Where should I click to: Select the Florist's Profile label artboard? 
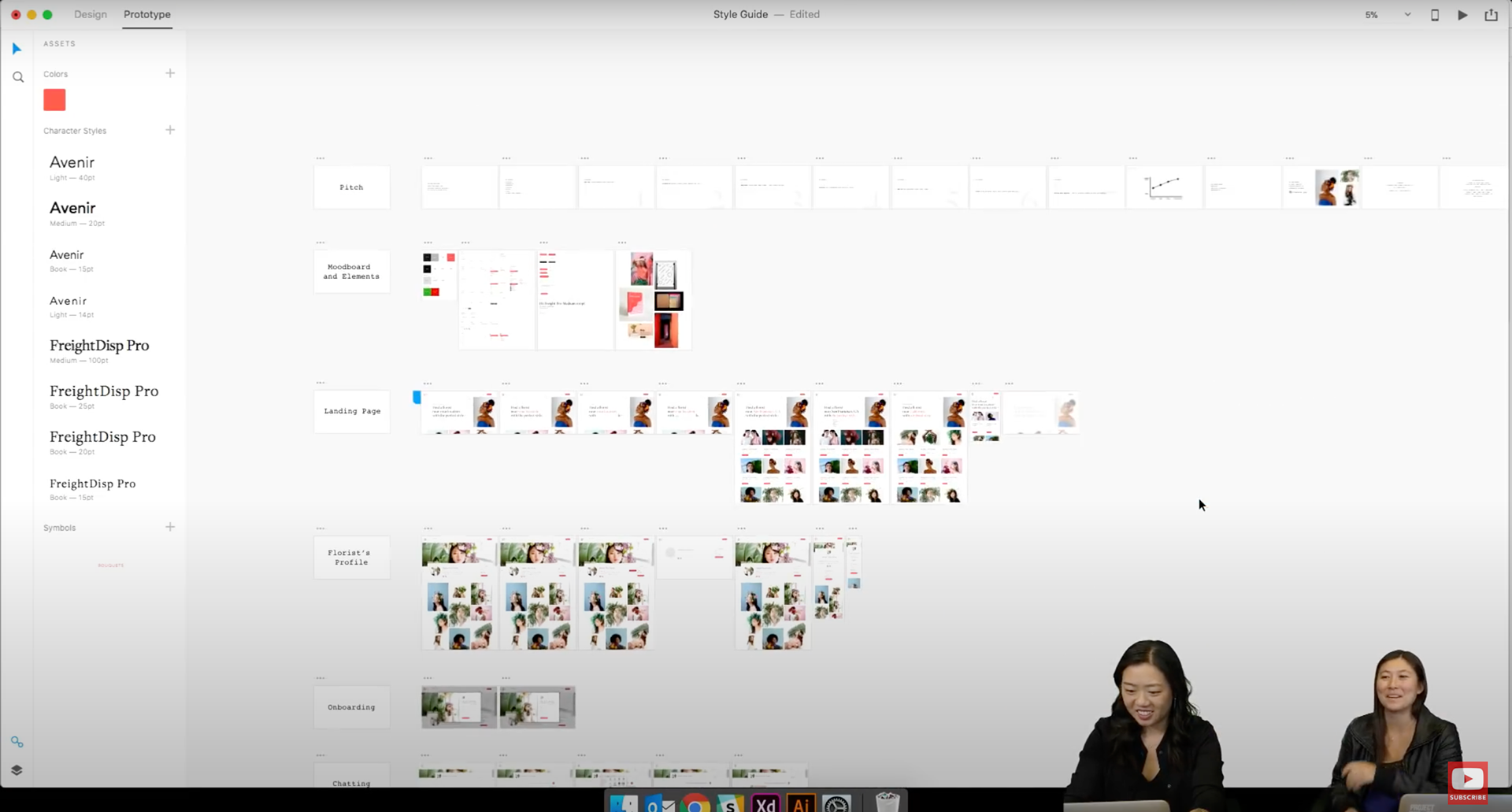click(x=351, y=558)
